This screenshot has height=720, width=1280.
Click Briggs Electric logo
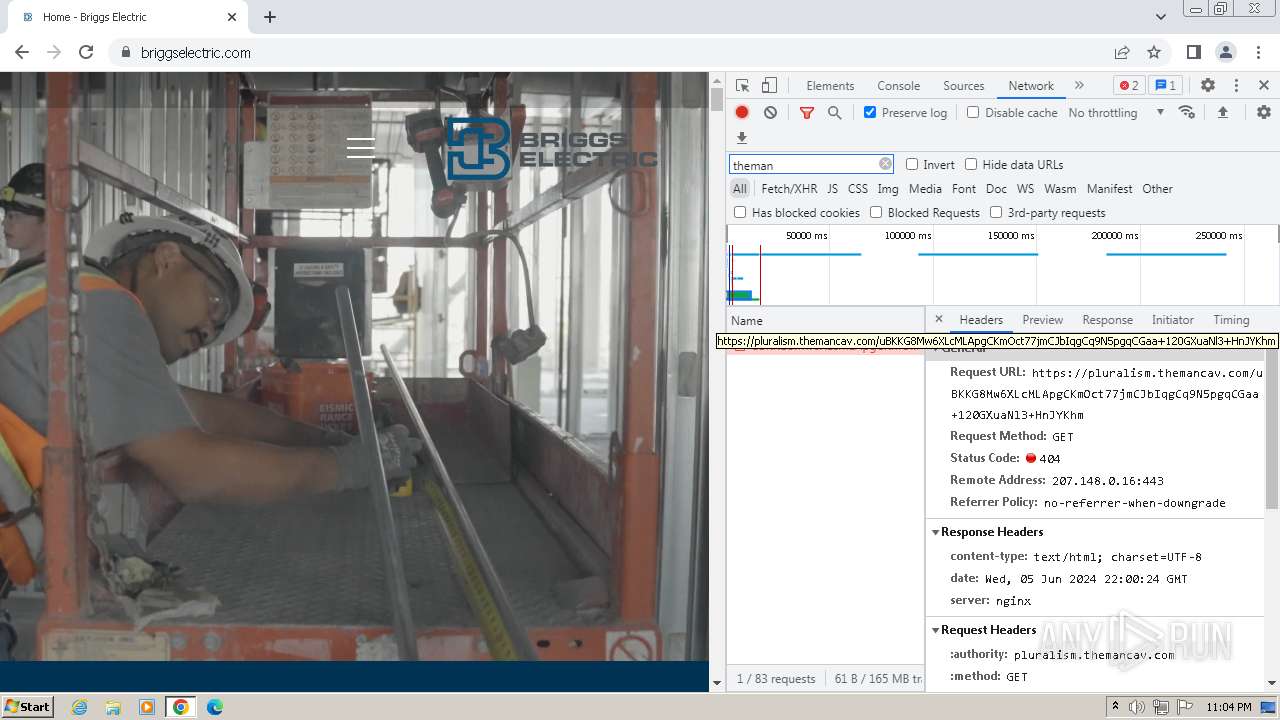coord(551,149)
